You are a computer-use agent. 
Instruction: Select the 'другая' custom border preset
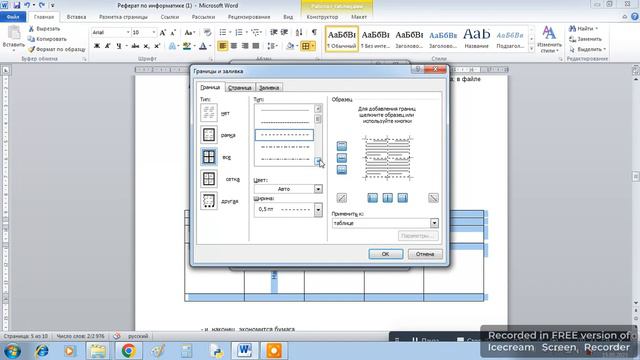209,201
